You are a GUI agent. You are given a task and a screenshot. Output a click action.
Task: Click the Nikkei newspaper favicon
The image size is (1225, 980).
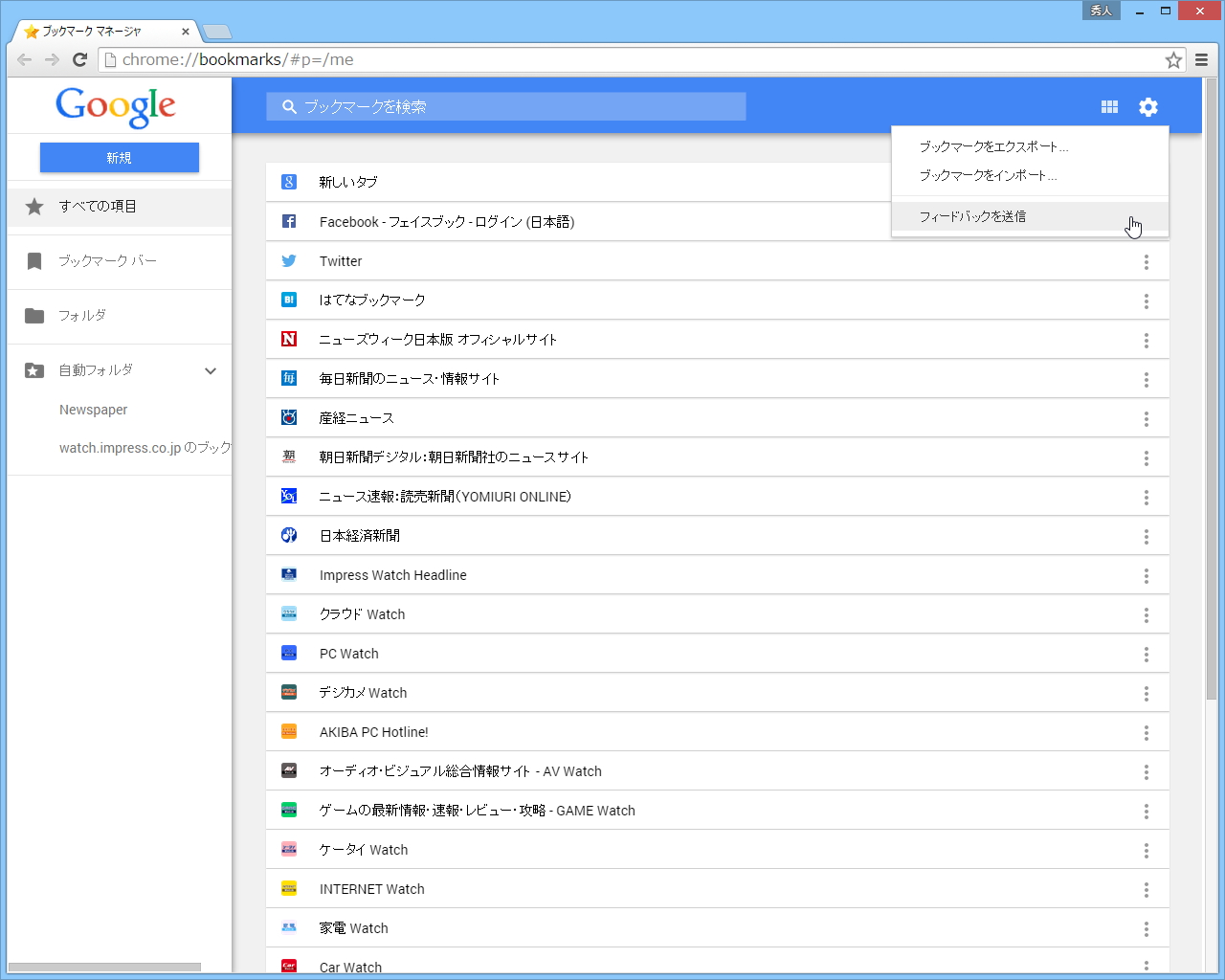(288, 535)
